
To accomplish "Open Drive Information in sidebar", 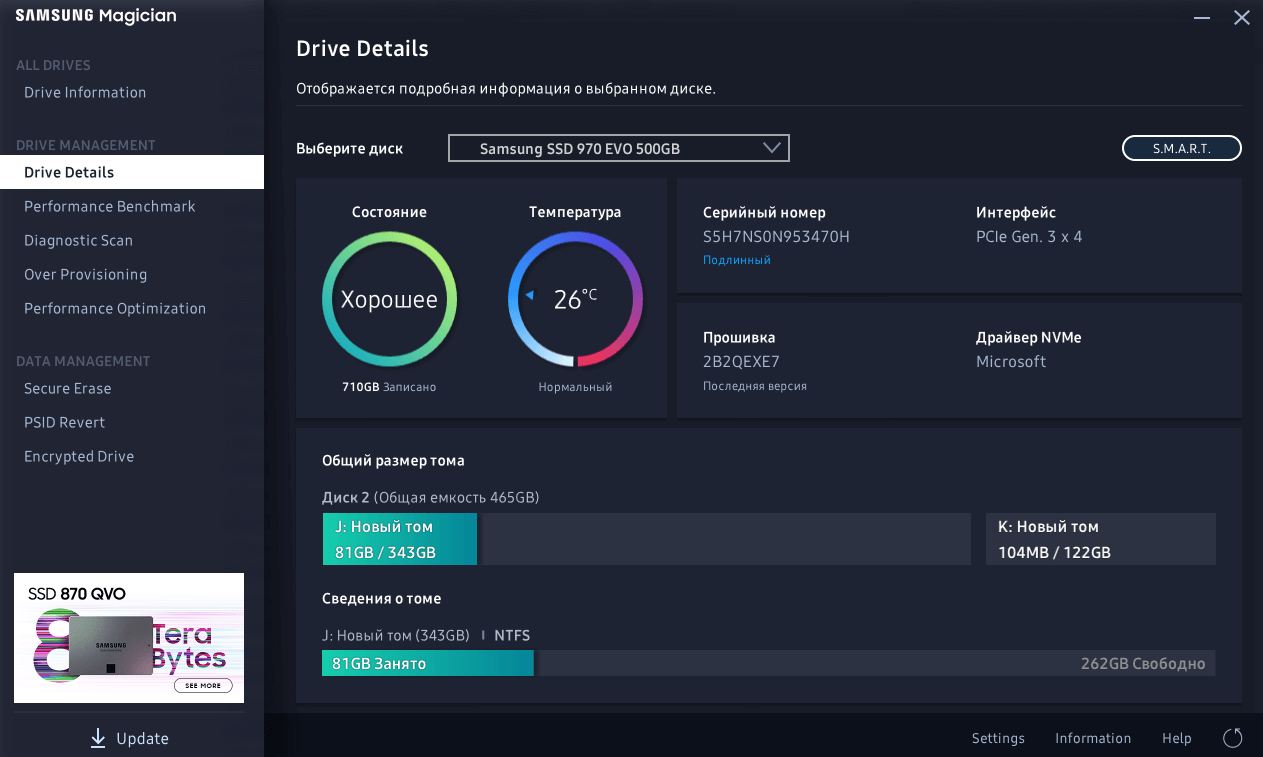I will click(85, 92).
